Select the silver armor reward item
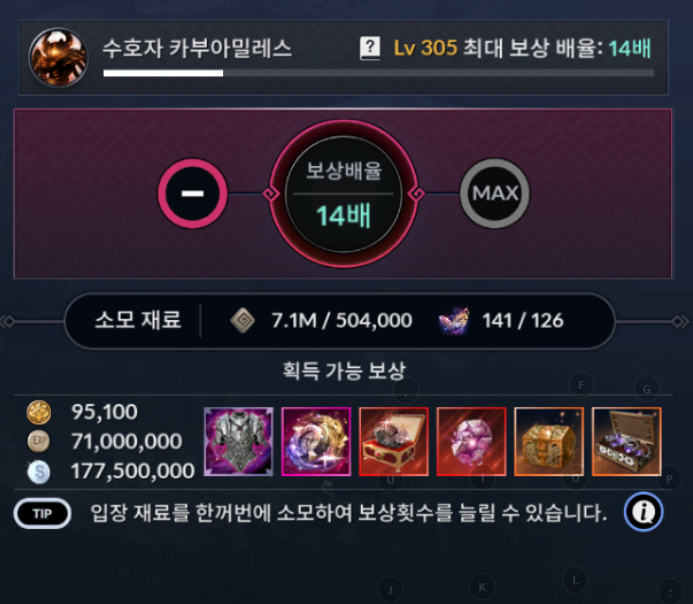 pos(239,441)
